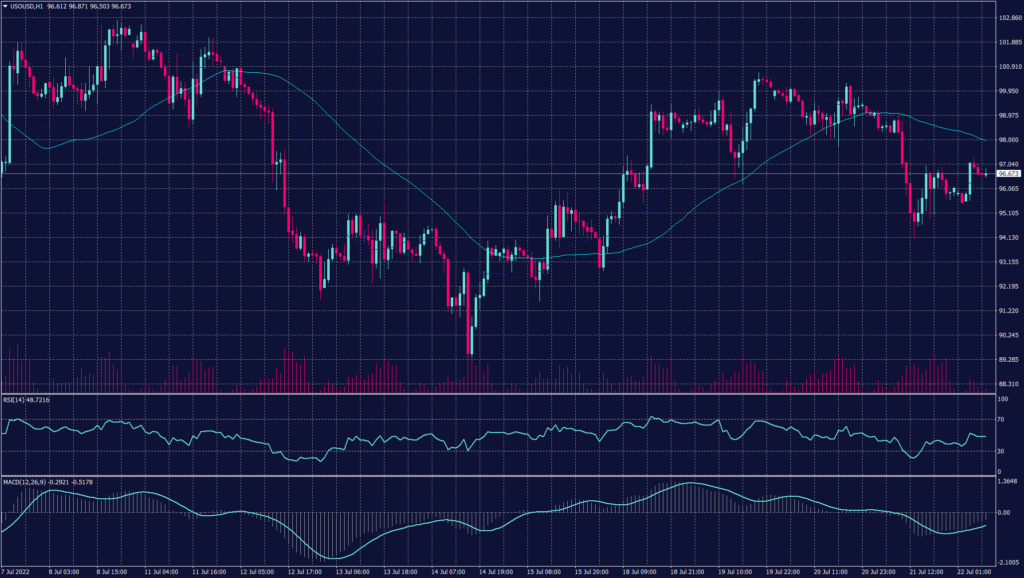Viewport: 1024px width, 578px height.
Task: Click the RSI 30 oversold level label
Action: pyautogui.click(x=1002, y=451)
